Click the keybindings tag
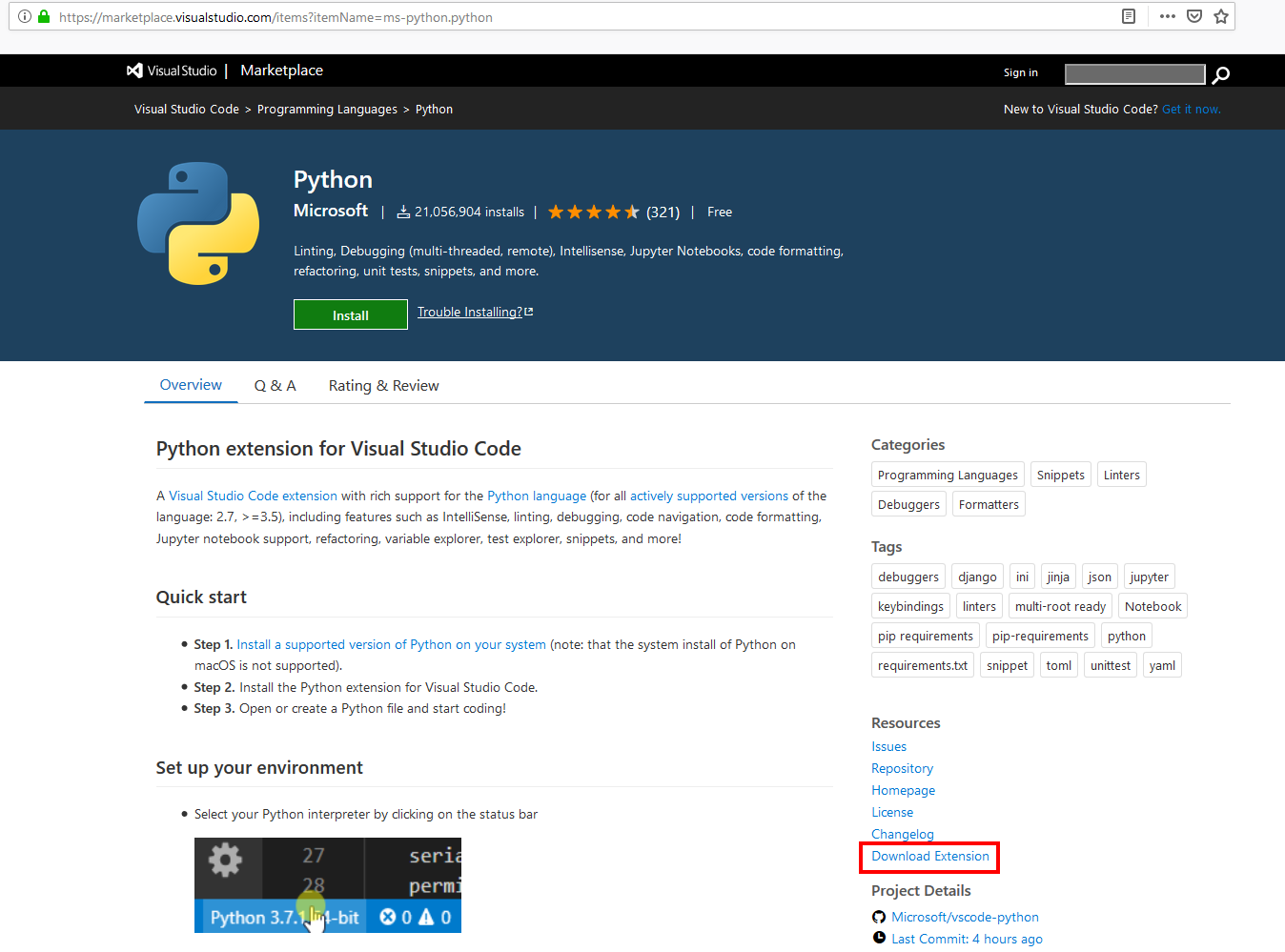 (x=910, y=606)
